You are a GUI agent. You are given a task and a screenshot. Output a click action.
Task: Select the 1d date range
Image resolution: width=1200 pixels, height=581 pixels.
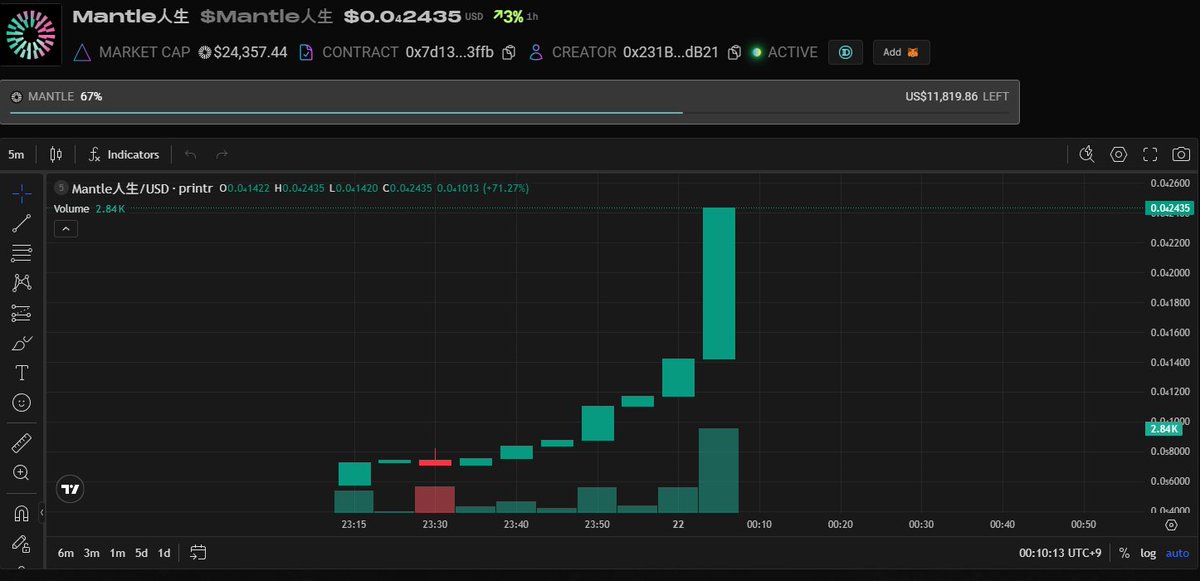coord(164,553)
